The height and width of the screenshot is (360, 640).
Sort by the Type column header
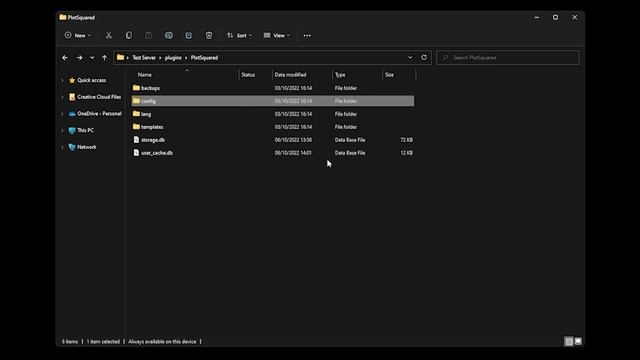coord(340,75)
